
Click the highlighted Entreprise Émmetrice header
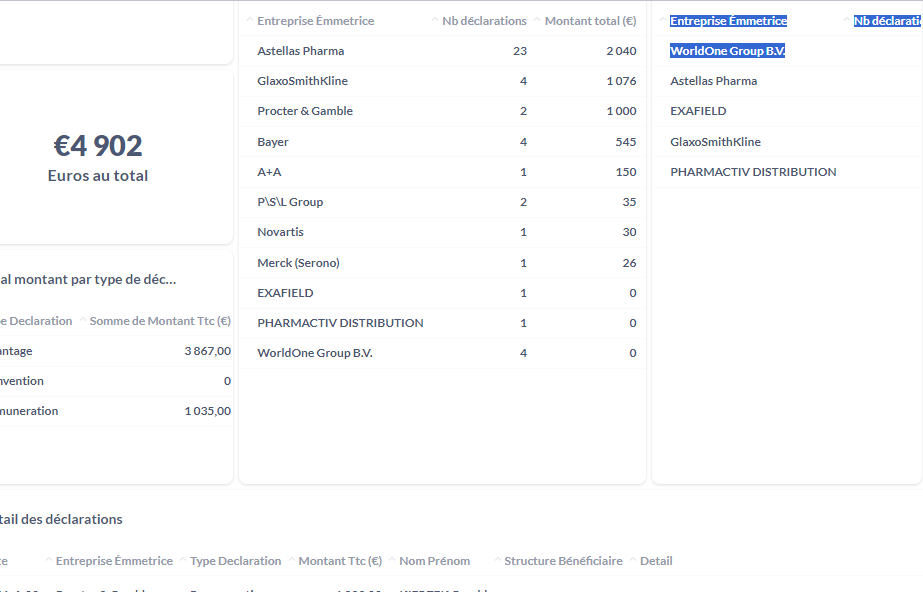[x=728, y=21]
